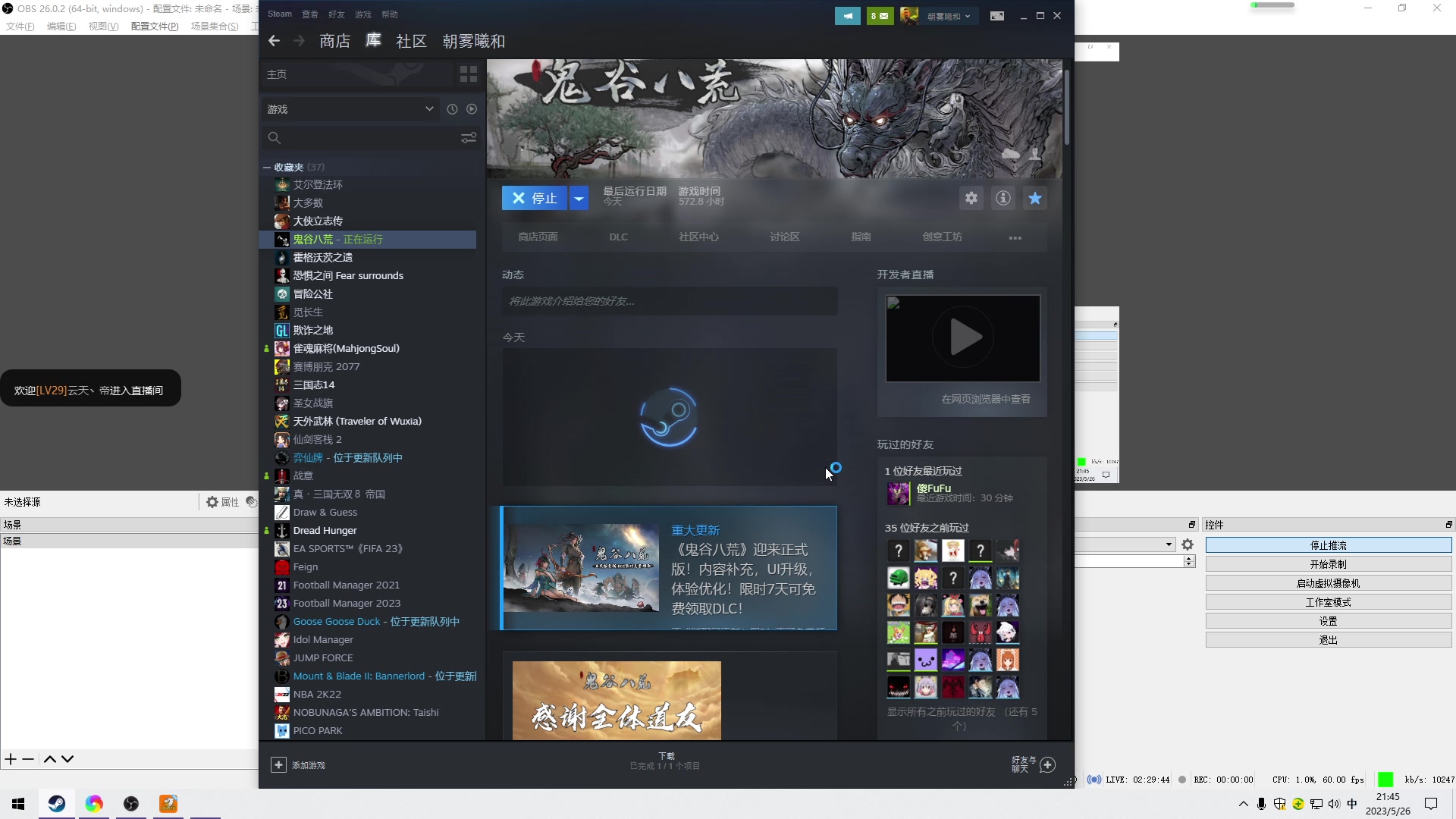Image resolution: width=1456 pixels, height=819 pixels.
Task: Click OBS 工作室模式 button
Action: [x=1329, y=602]
